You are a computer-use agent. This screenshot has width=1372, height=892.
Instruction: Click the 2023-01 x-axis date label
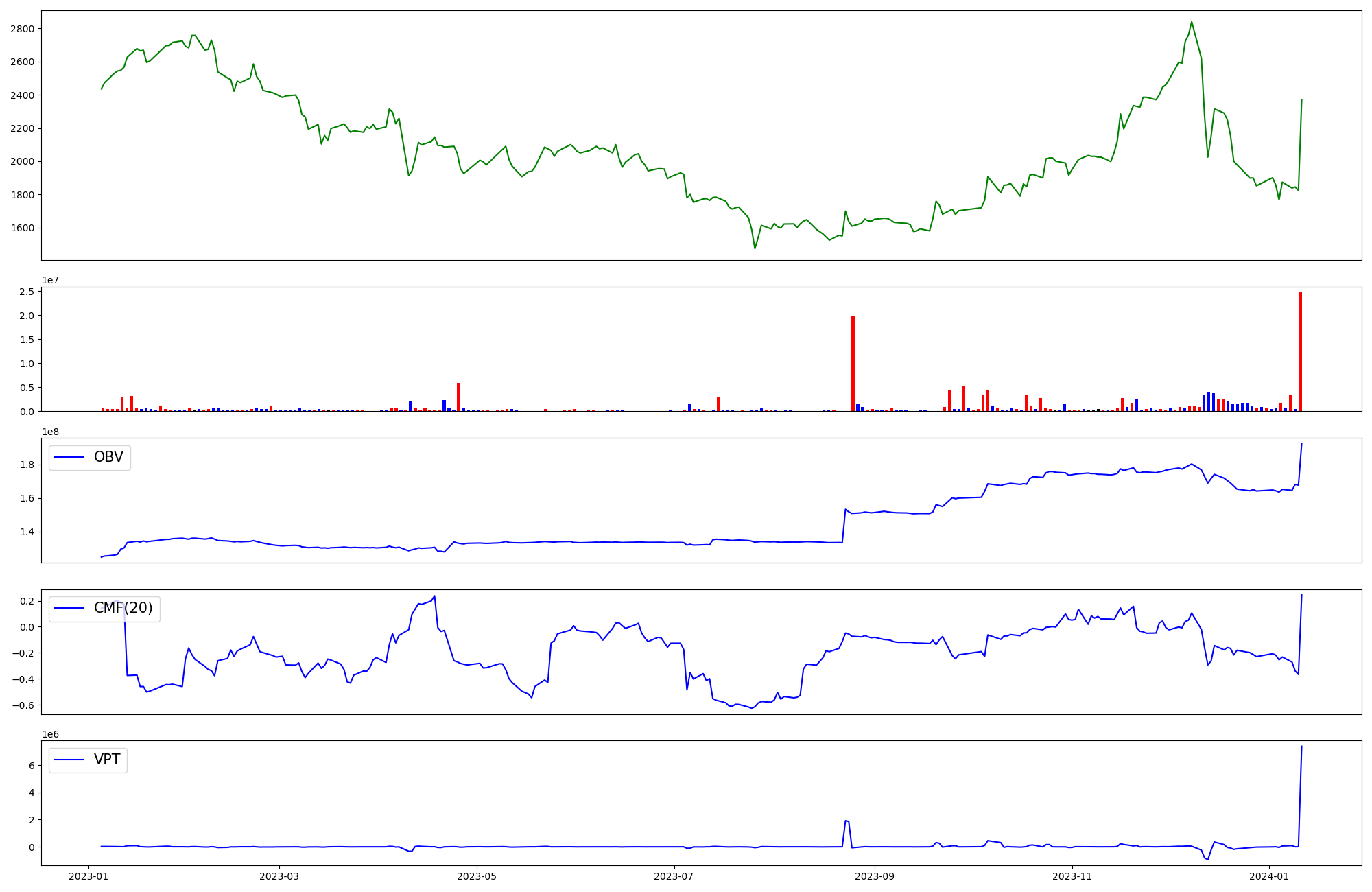[88, 876]
